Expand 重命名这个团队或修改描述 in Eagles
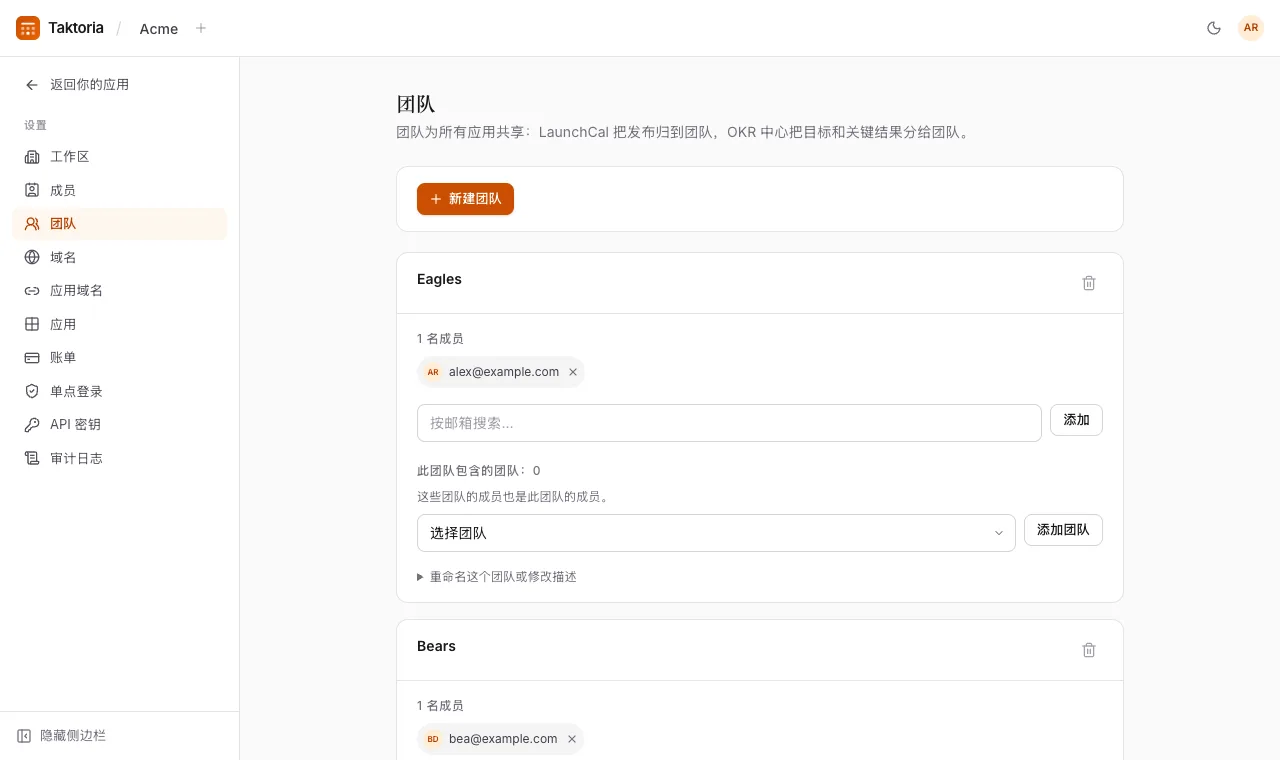Screen dimensions: 1280x760 pyautogui.click(x=497, y=577)
